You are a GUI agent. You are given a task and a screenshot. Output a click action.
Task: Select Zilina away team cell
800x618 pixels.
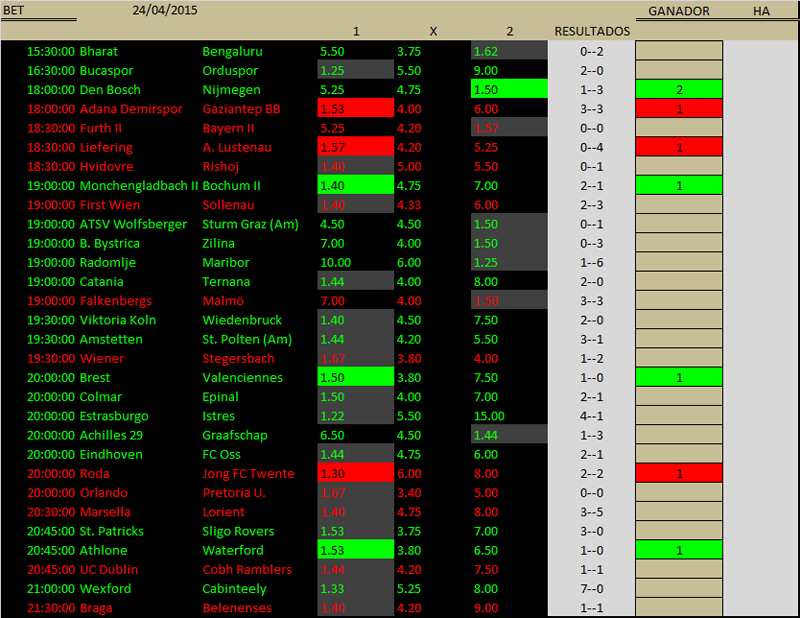point(218,243)
